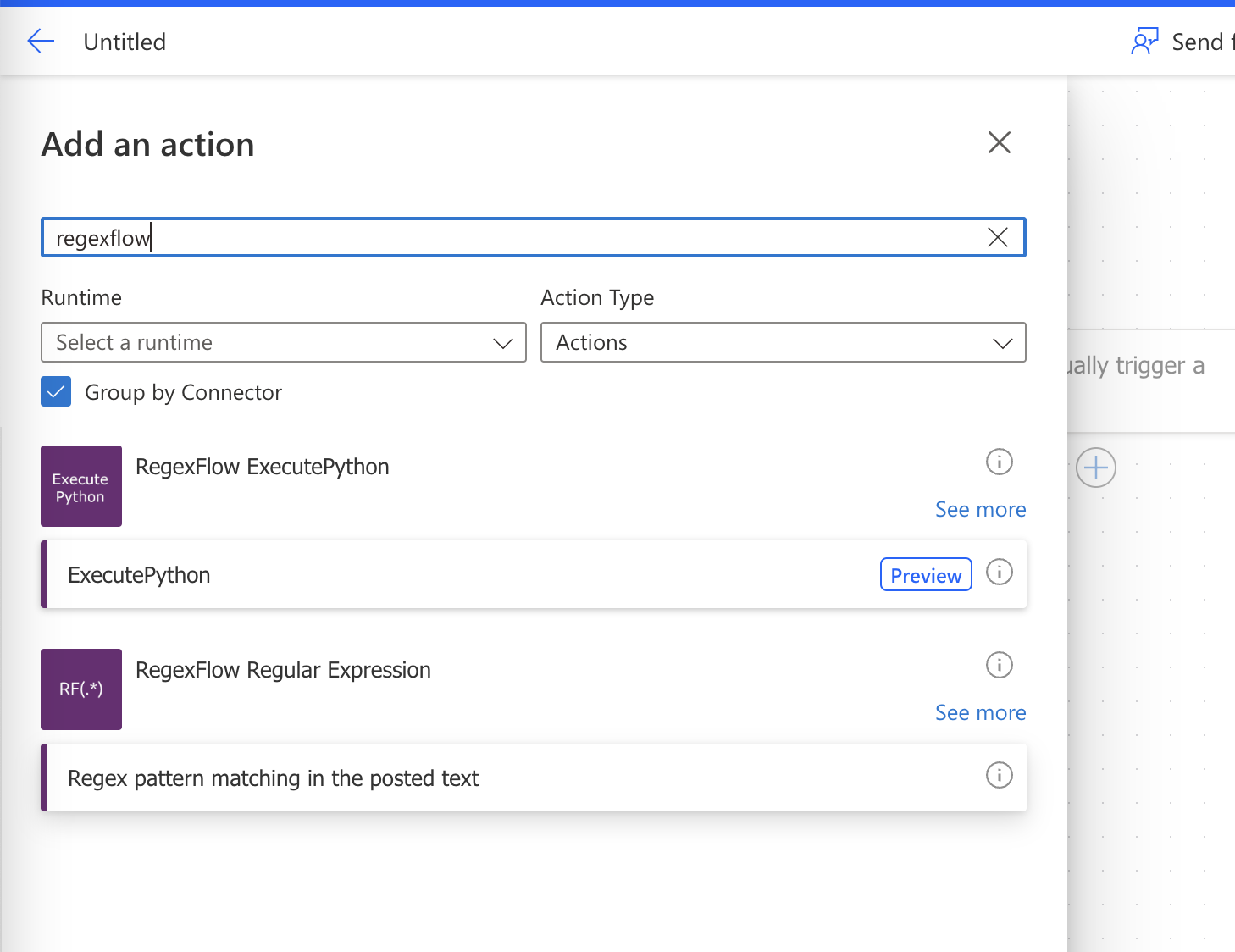Open info for the ExecutePython action

coord(999,573)
